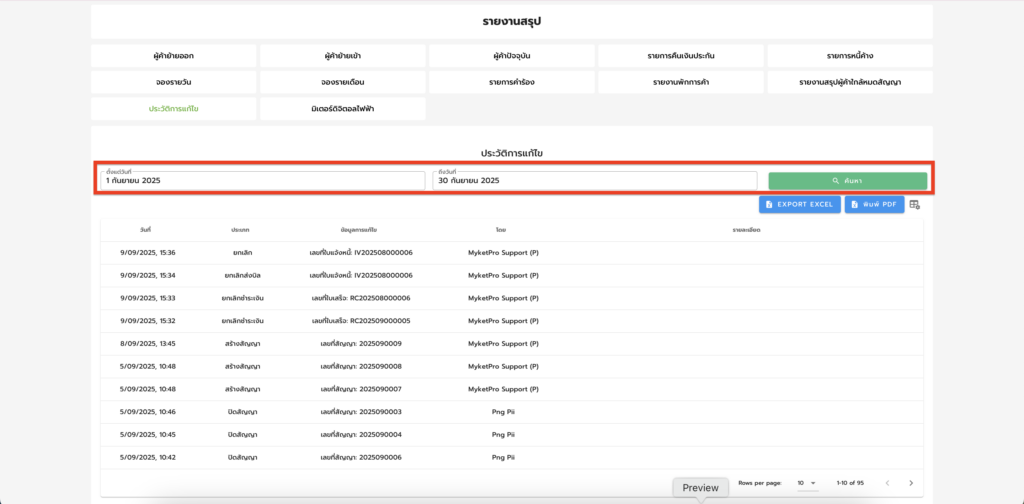Select the 9/09/2025, 15:36 date cell

[x=148, y=253]
